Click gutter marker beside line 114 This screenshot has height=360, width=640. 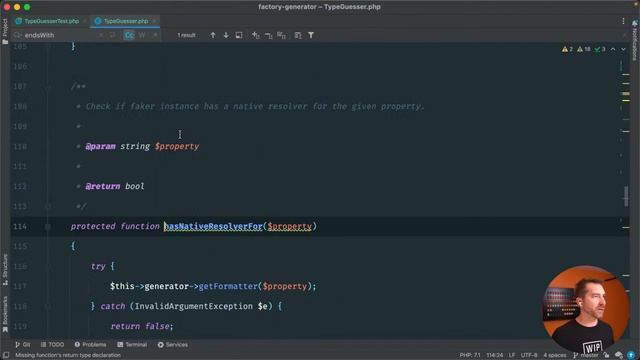(48, 227)
